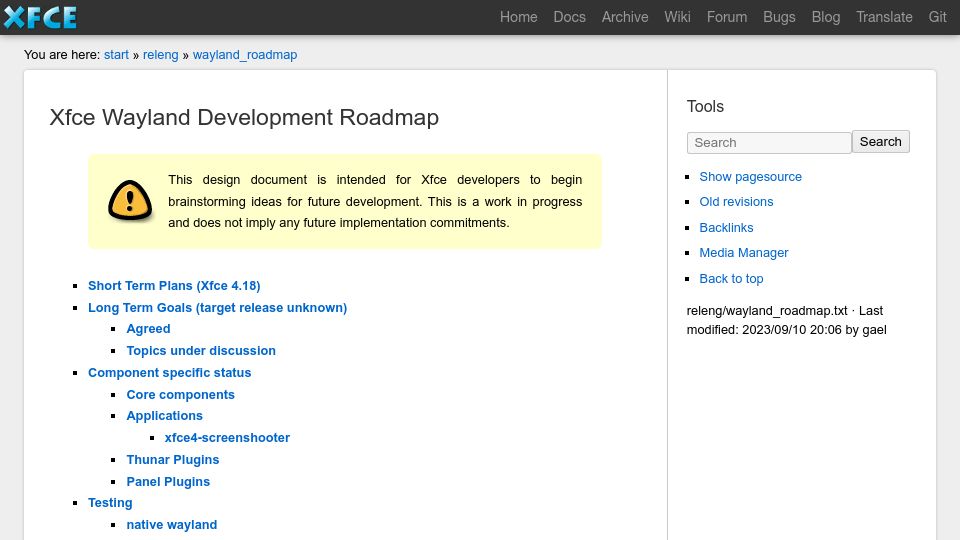Image resolution: width=960 pixels, height=540 pixels.
Task: Open the Docs navigation item
Action: (x=569, y=17)
